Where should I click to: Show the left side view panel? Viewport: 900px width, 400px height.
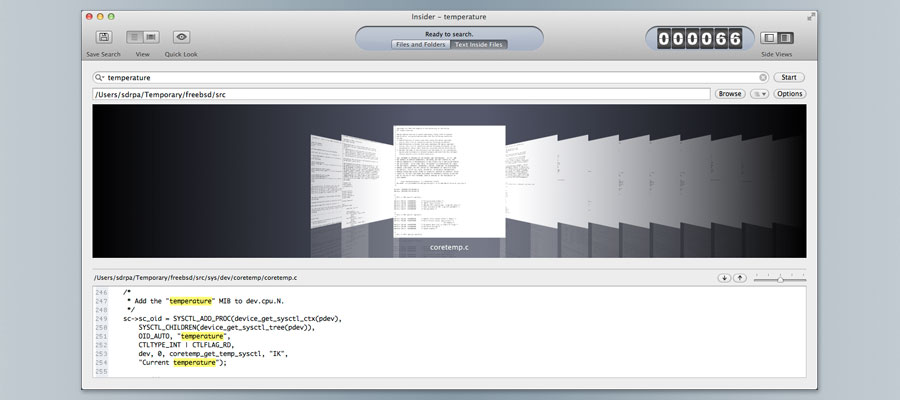770,38
